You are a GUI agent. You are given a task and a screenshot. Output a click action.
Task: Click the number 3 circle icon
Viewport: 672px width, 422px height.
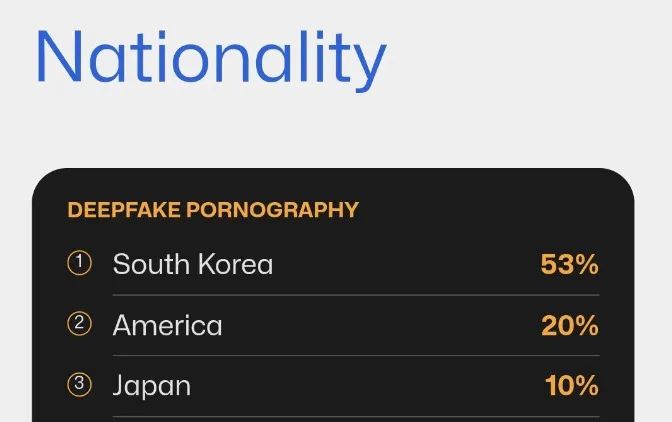point(79,385)
